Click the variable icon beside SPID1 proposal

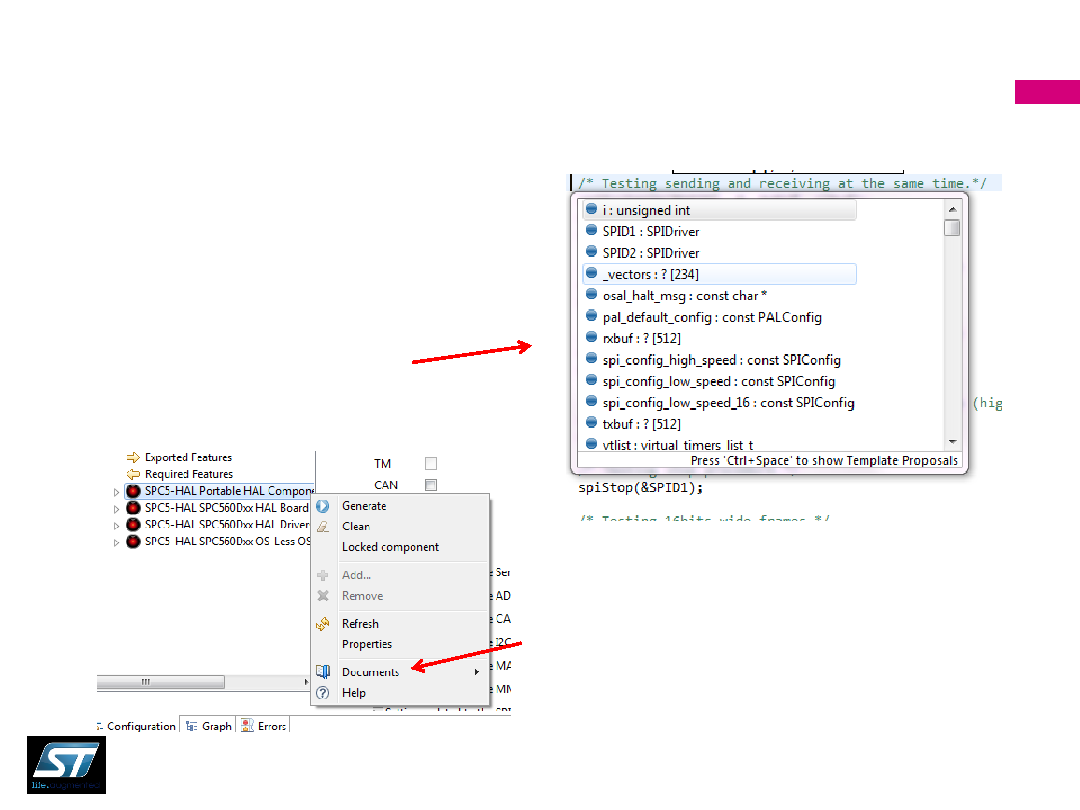pyautogui.click(x=591, y=230)
